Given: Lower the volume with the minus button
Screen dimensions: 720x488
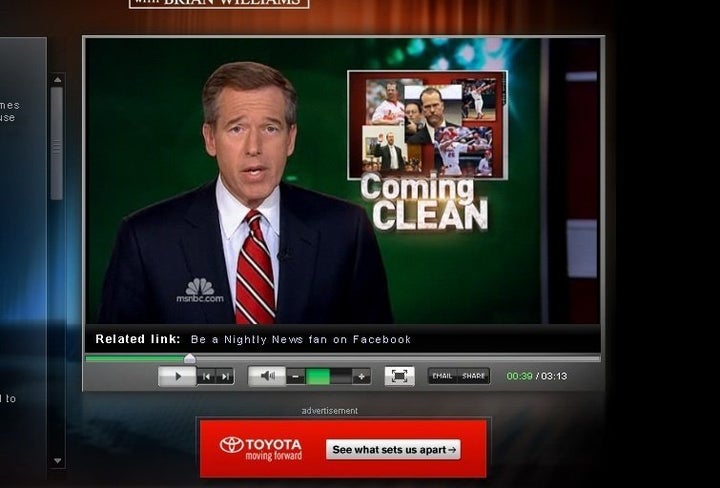Looking at the screenshot, I should click(x=296, y=377).
